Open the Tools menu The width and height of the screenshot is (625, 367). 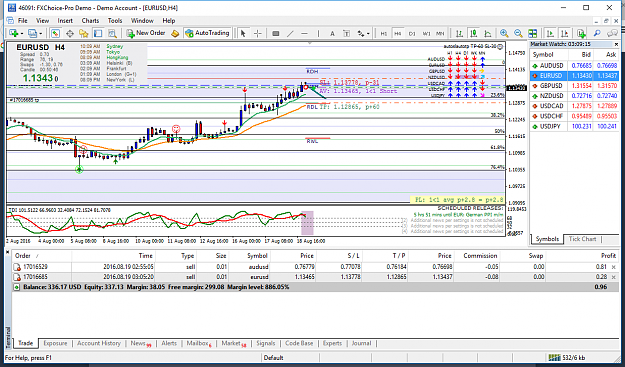pyautogui.click(x=115, y=21)
